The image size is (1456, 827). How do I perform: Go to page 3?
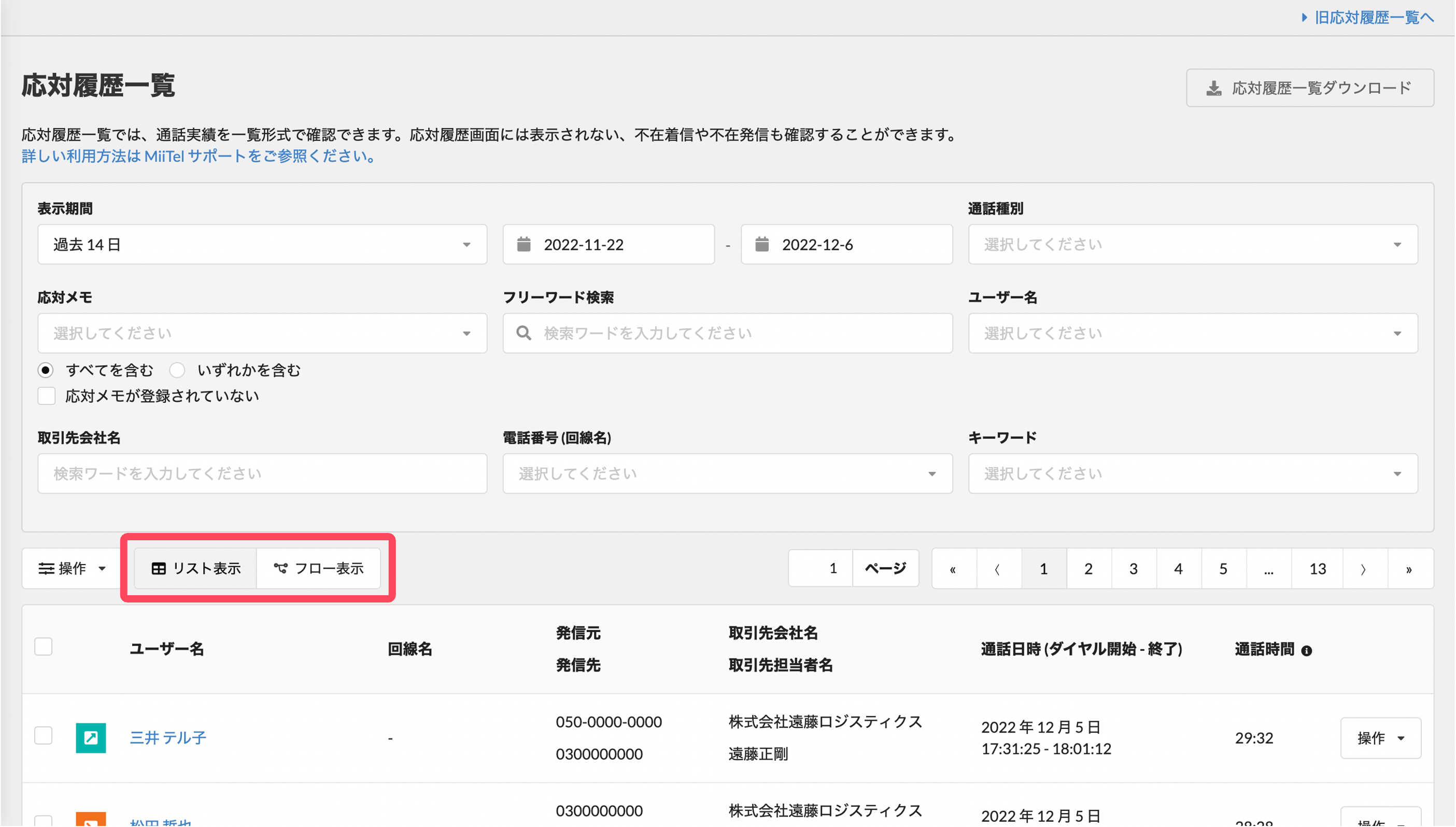(x=1134, y=569)
